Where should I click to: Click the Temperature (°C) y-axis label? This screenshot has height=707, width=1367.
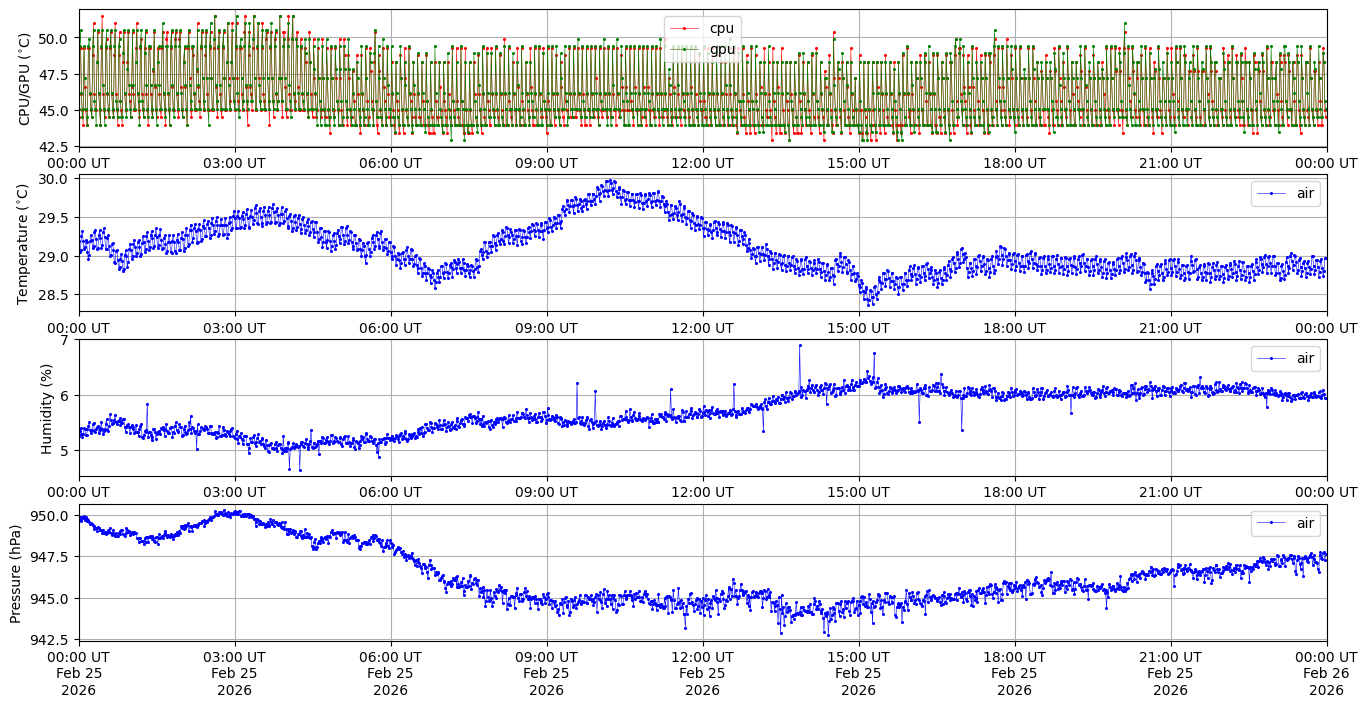25,243
